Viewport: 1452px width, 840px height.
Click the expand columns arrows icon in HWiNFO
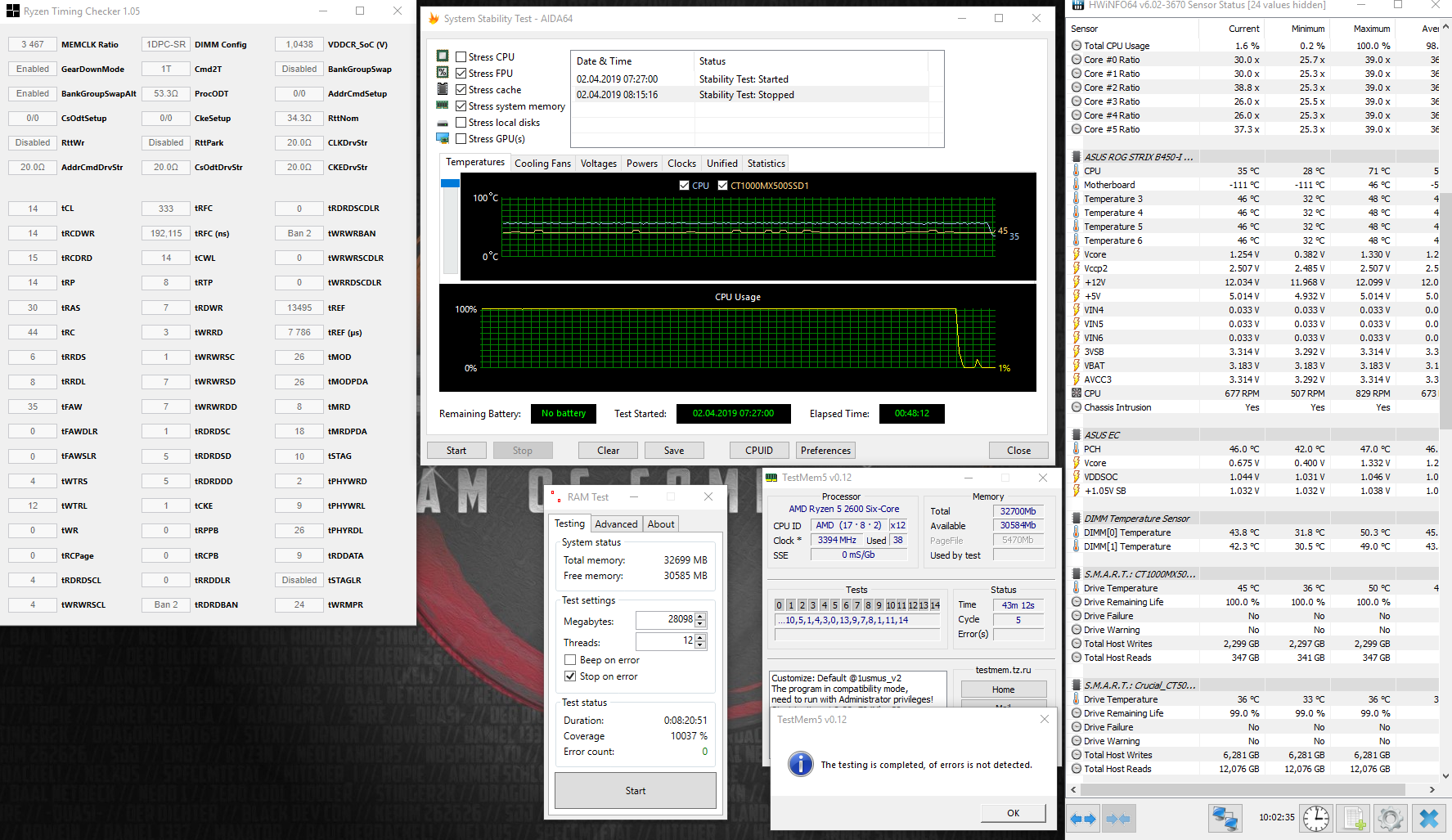click(1083, 819)
